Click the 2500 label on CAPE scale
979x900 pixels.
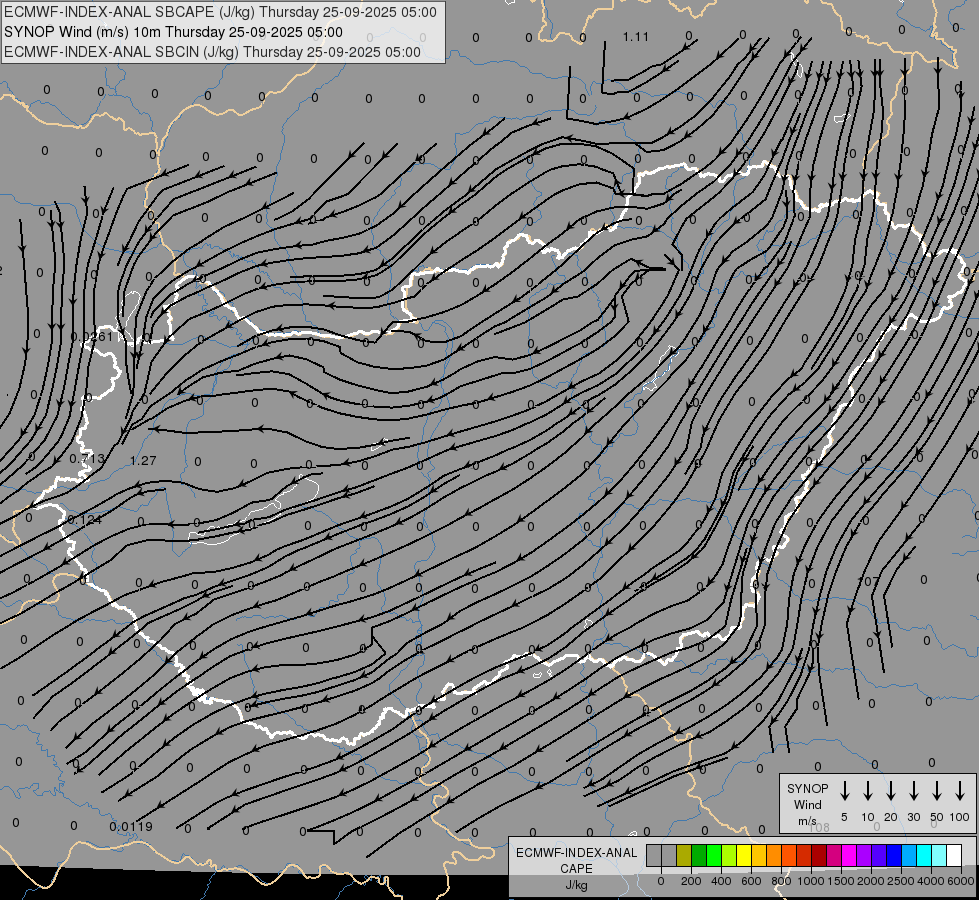click(x=901, y=881)
